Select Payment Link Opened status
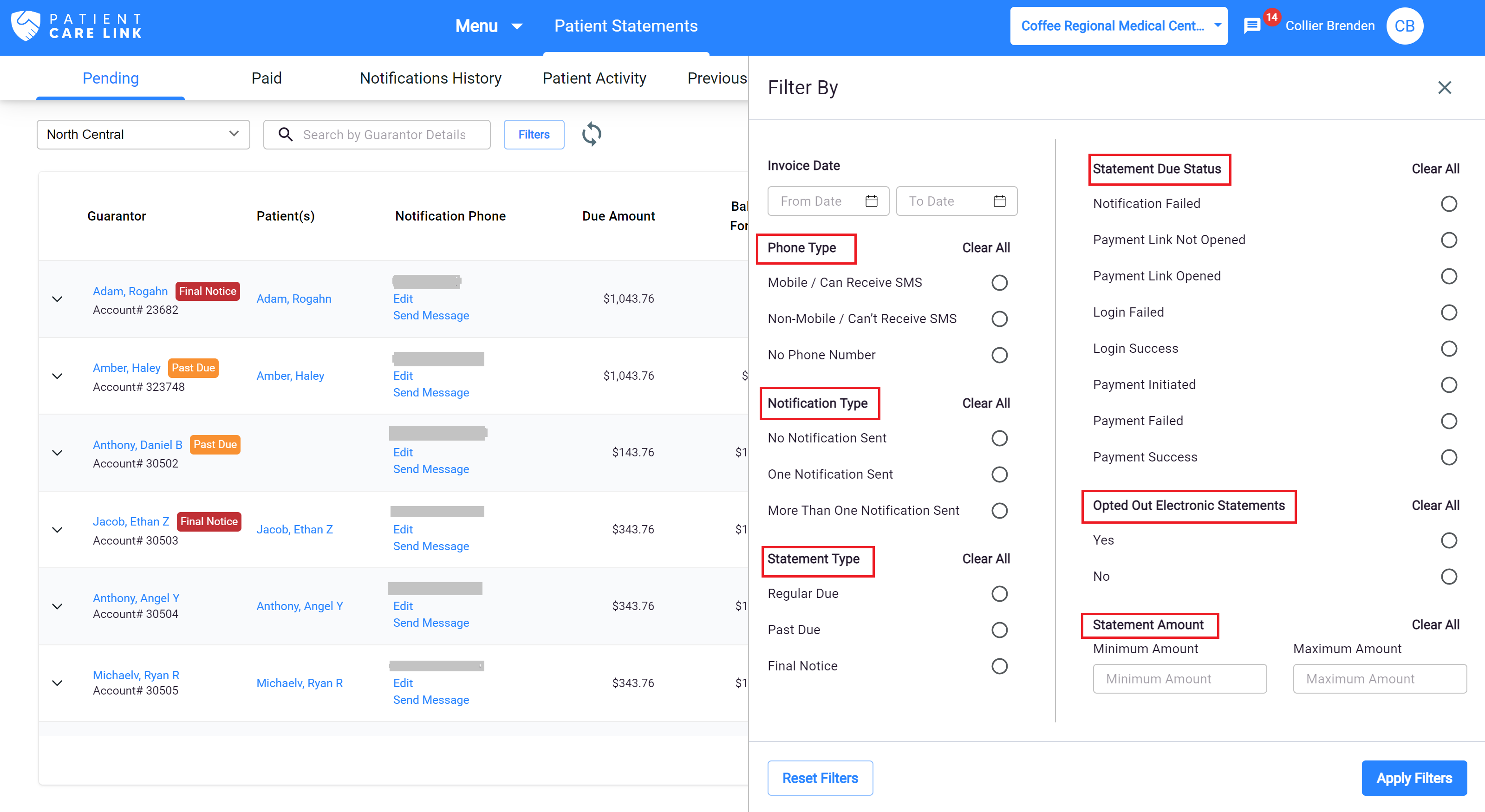1485x812 pixels. [1449, 276]
